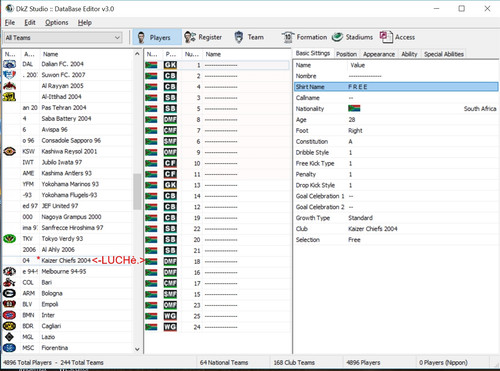Click GK position badge for player number 13
Screen dimensions: 500x371
coord(170,185)
